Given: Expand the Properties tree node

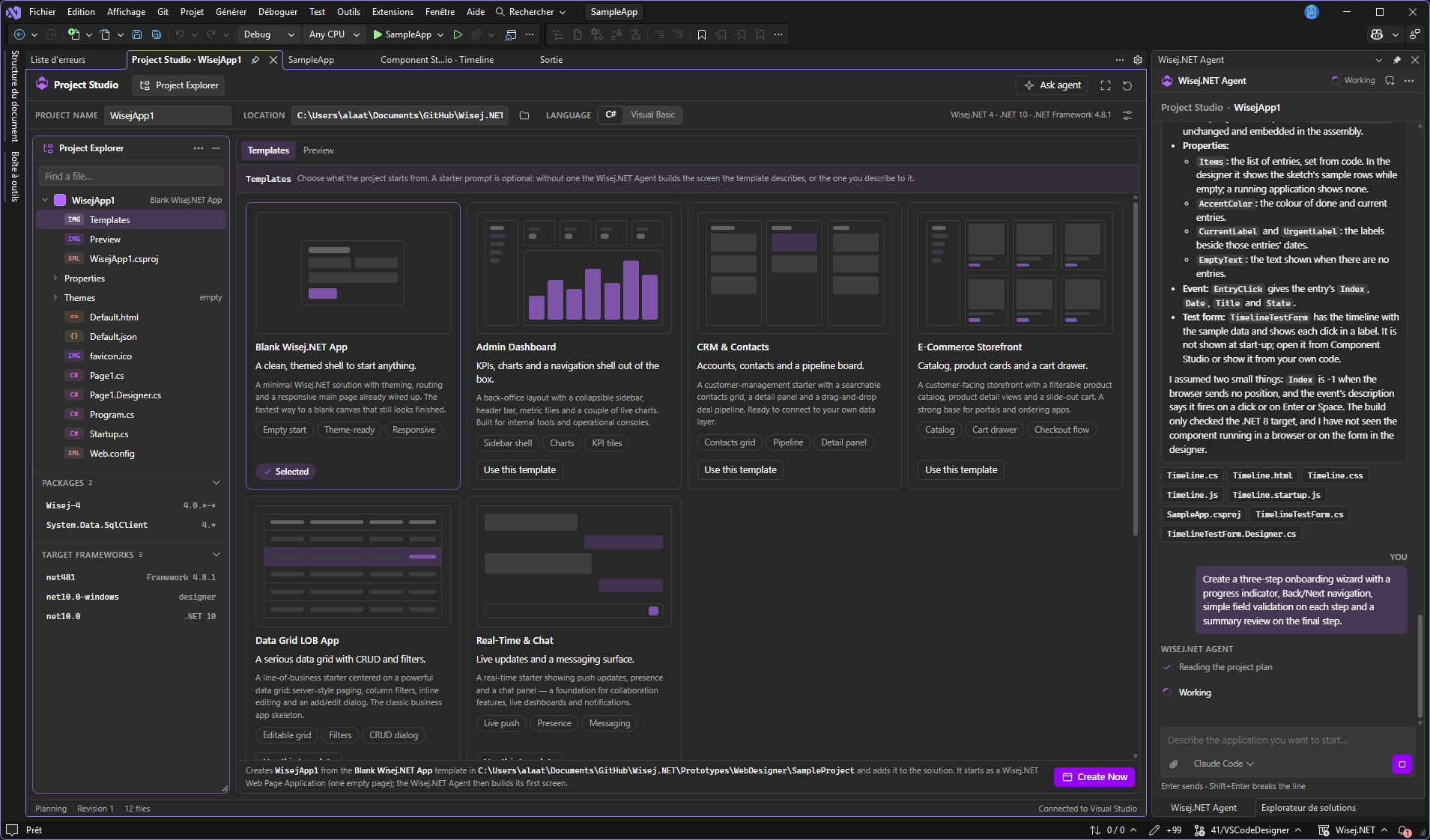Looking at the screenshot, I should coord(55,279).
